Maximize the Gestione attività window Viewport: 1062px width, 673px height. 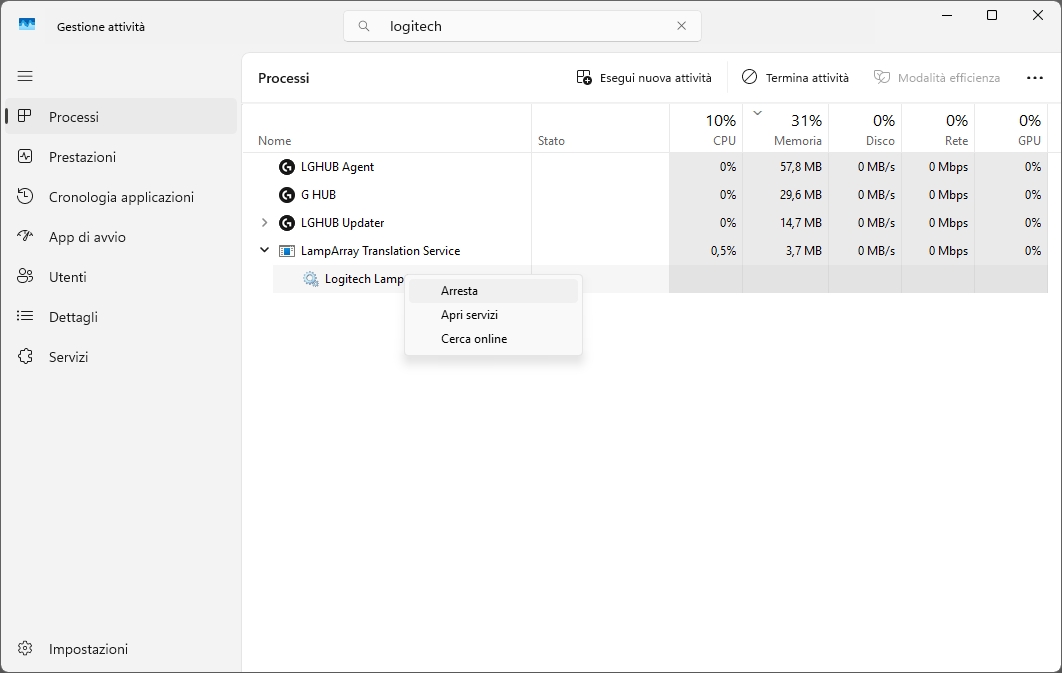point(992,15)
